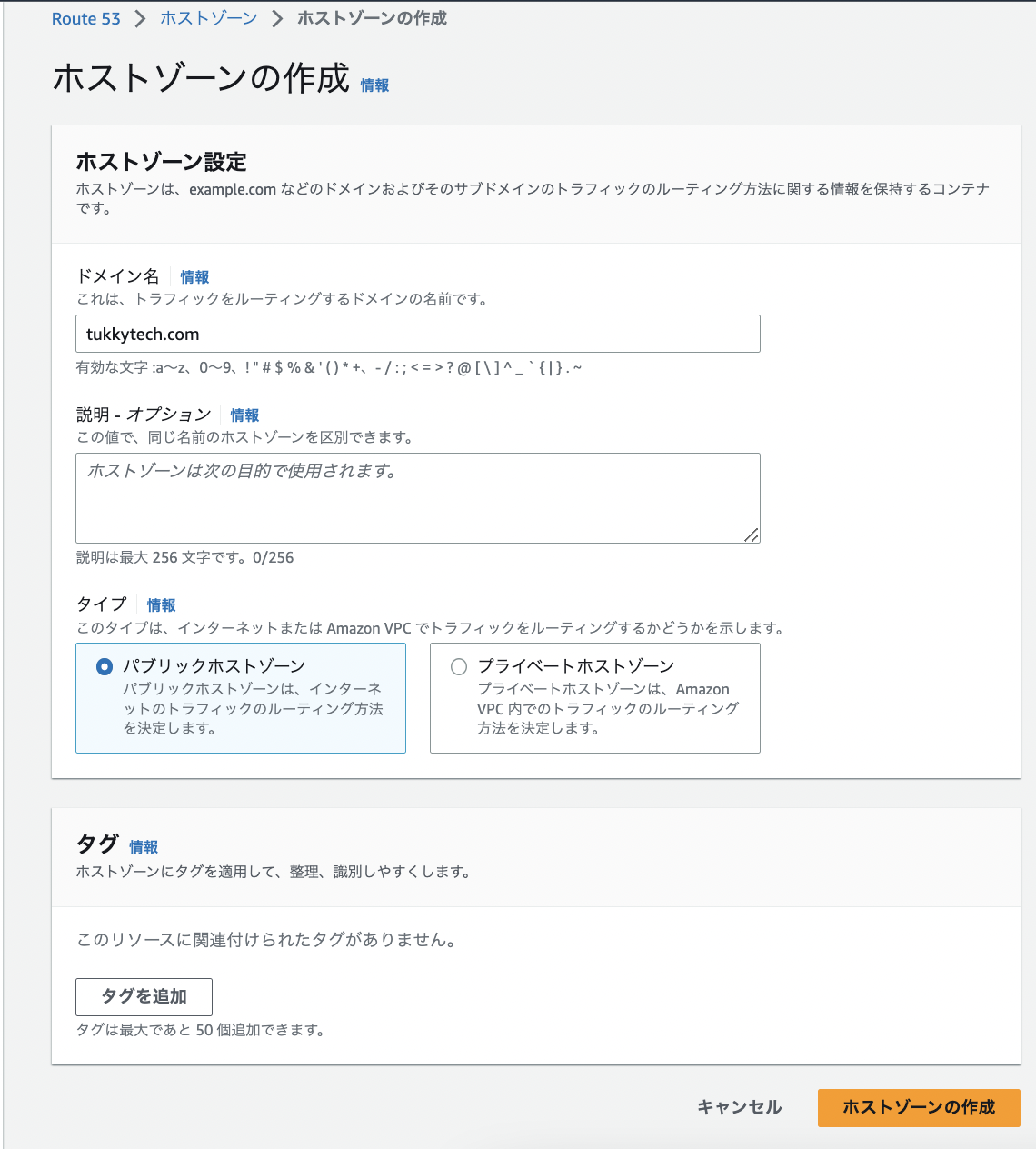Go to ホストゾーン breadcrumb link
This screenshot has height=1149, width=1036.
tap(209, 19)
